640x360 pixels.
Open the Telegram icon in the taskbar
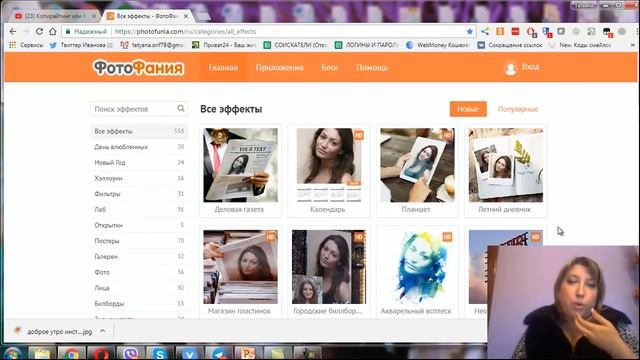click(x=218, y=353)
